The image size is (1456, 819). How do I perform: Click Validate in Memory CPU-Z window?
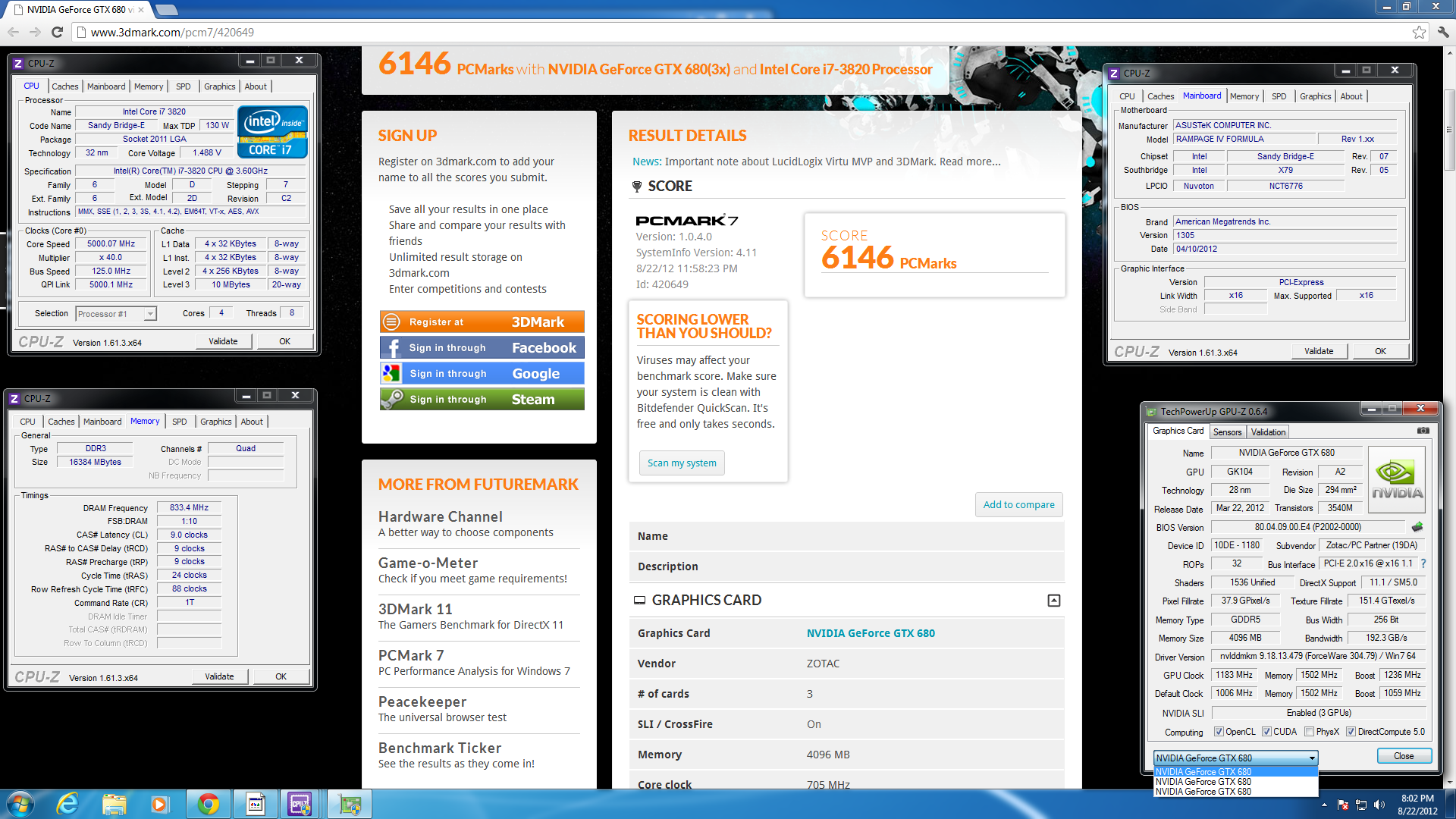[x=219, y=676]
